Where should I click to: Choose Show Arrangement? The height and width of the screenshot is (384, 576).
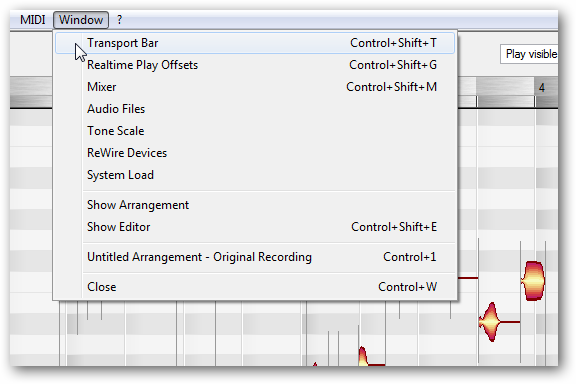255,205
